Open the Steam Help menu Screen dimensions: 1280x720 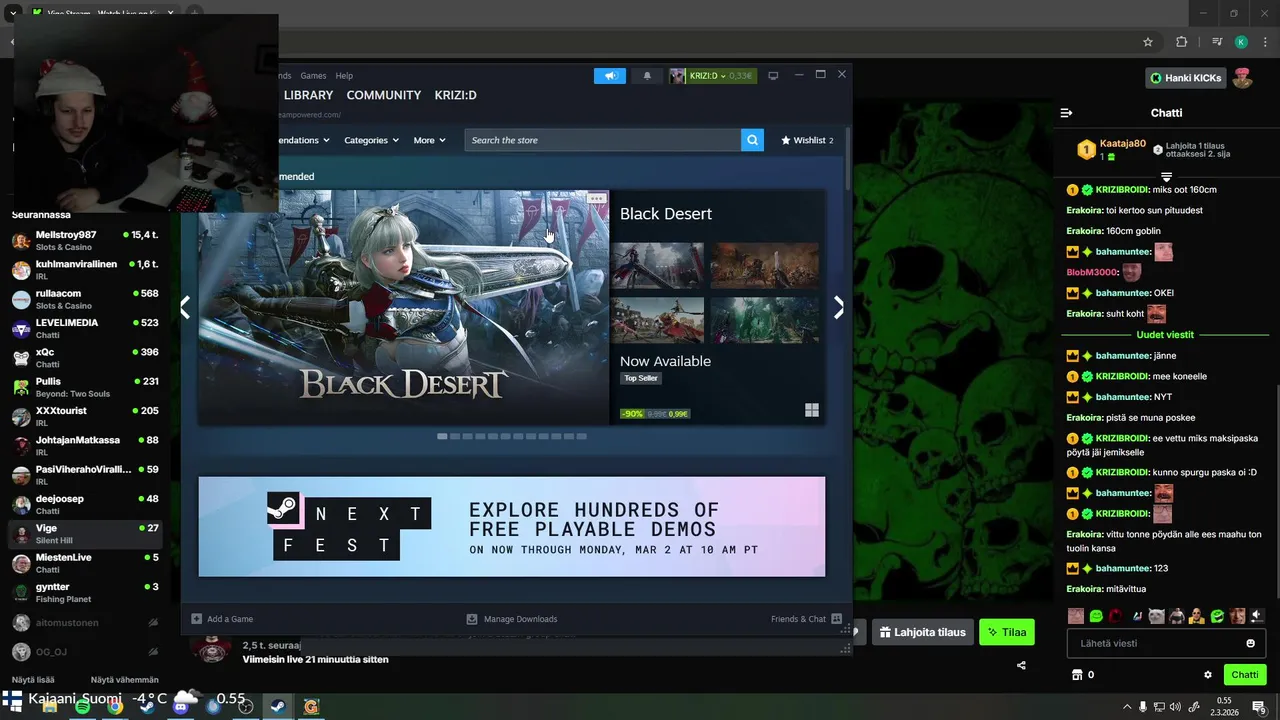(344, 76)
